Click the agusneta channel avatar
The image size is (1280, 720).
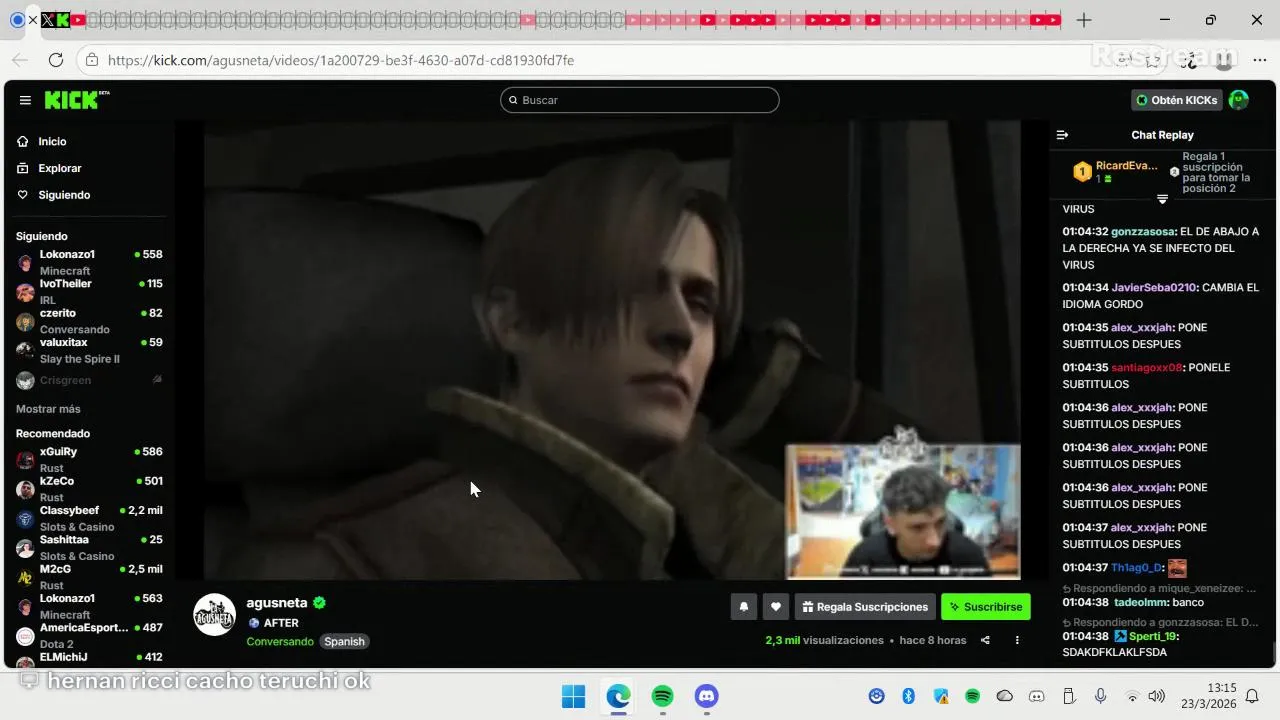coord(214,615)
